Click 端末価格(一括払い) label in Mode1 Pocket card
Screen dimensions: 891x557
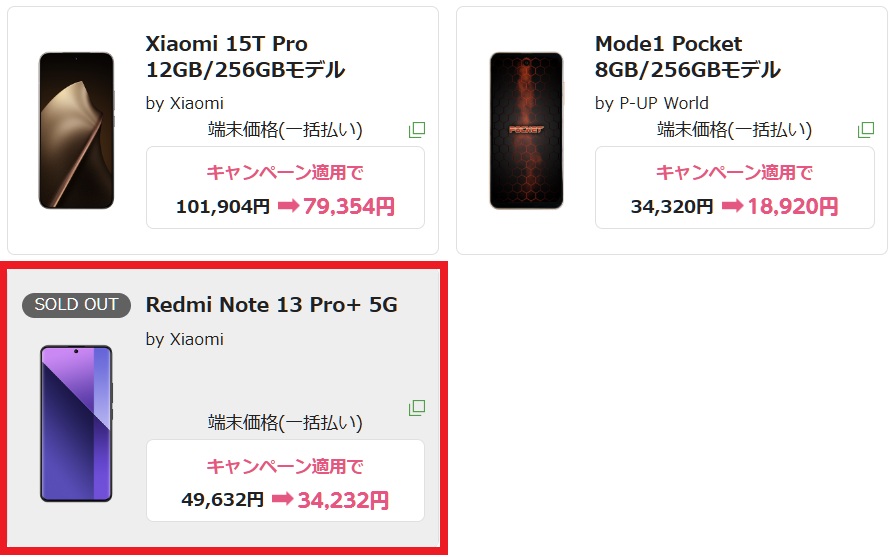(x=734, y=129)
